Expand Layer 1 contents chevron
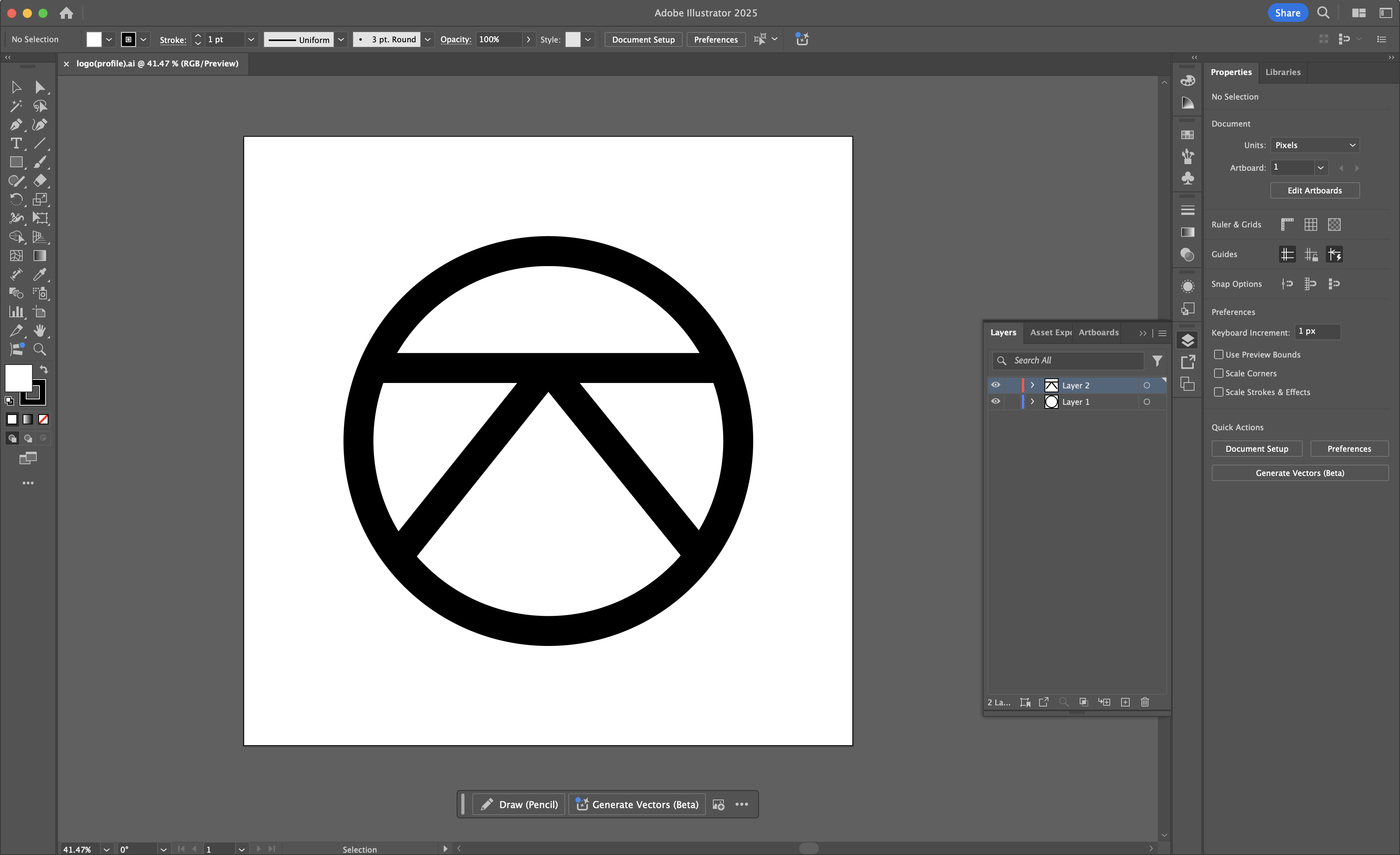The height and width of the screenshot is (855, 1400). pos(1032,401)
